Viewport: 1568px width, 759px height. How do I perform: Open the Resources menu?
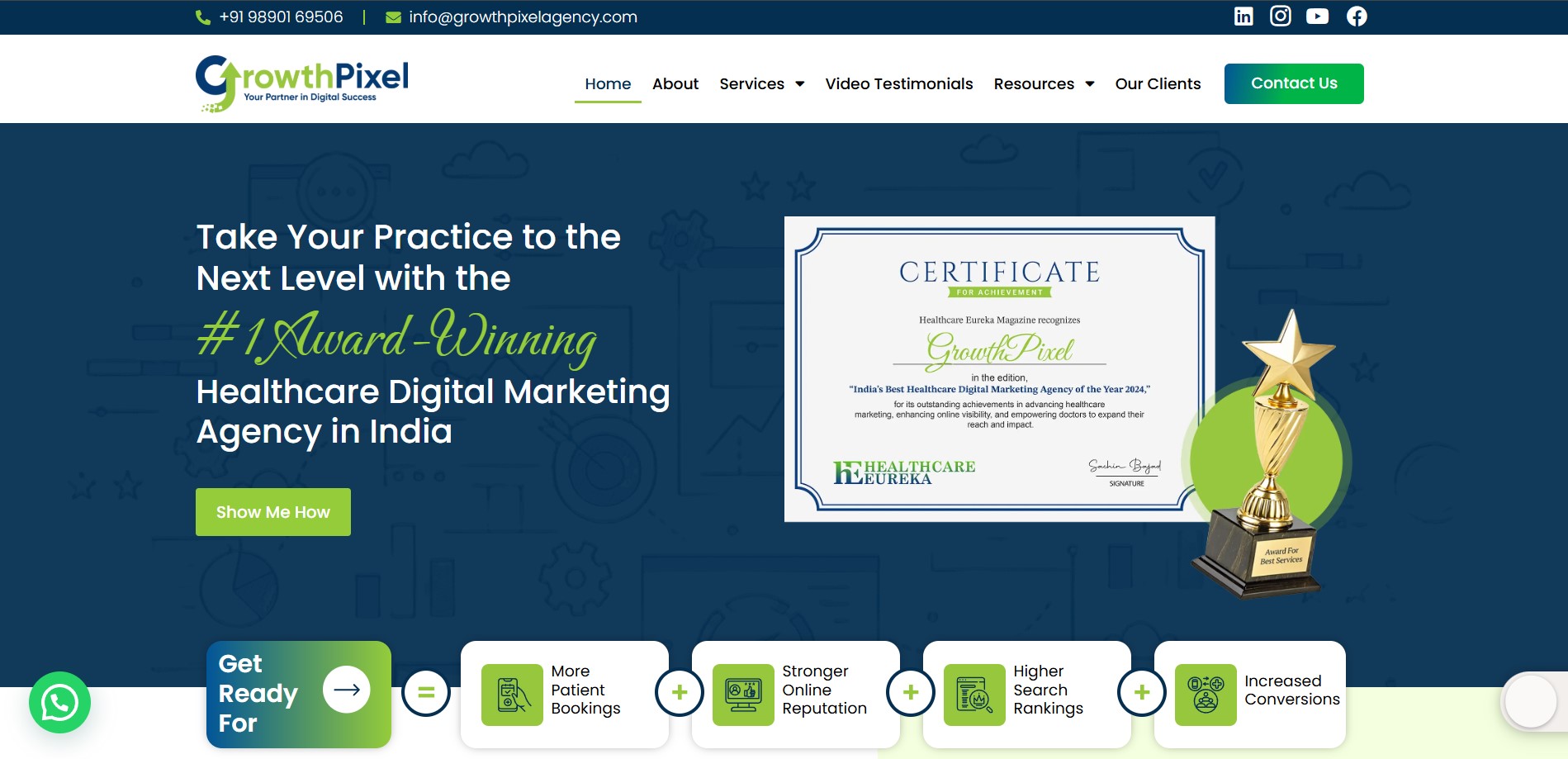(x=1034, y=83)
